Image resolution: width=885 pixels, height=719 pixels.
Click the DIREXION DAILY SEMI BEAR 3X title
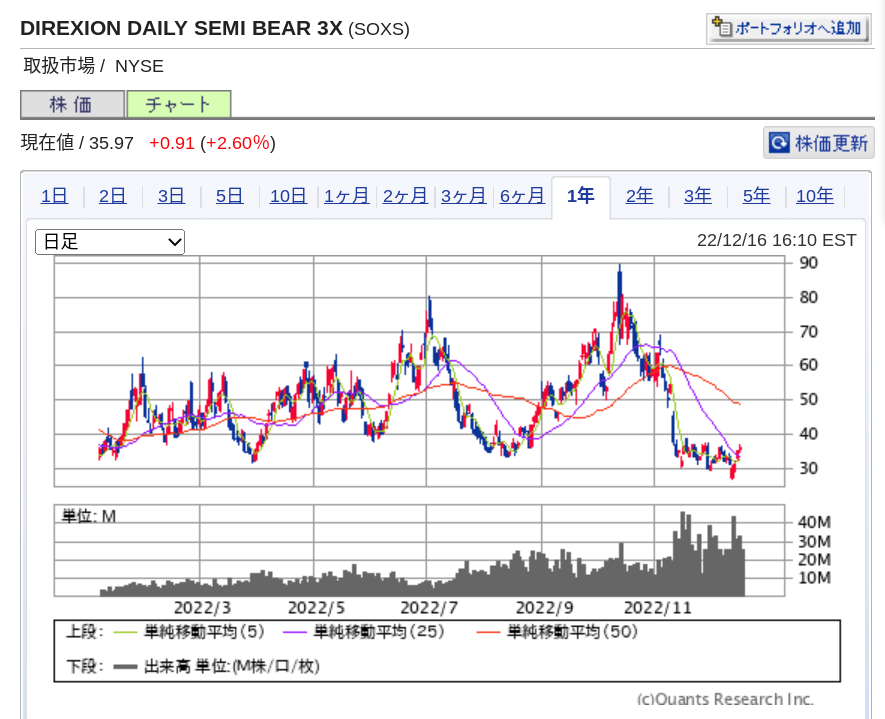coord(181,28)
